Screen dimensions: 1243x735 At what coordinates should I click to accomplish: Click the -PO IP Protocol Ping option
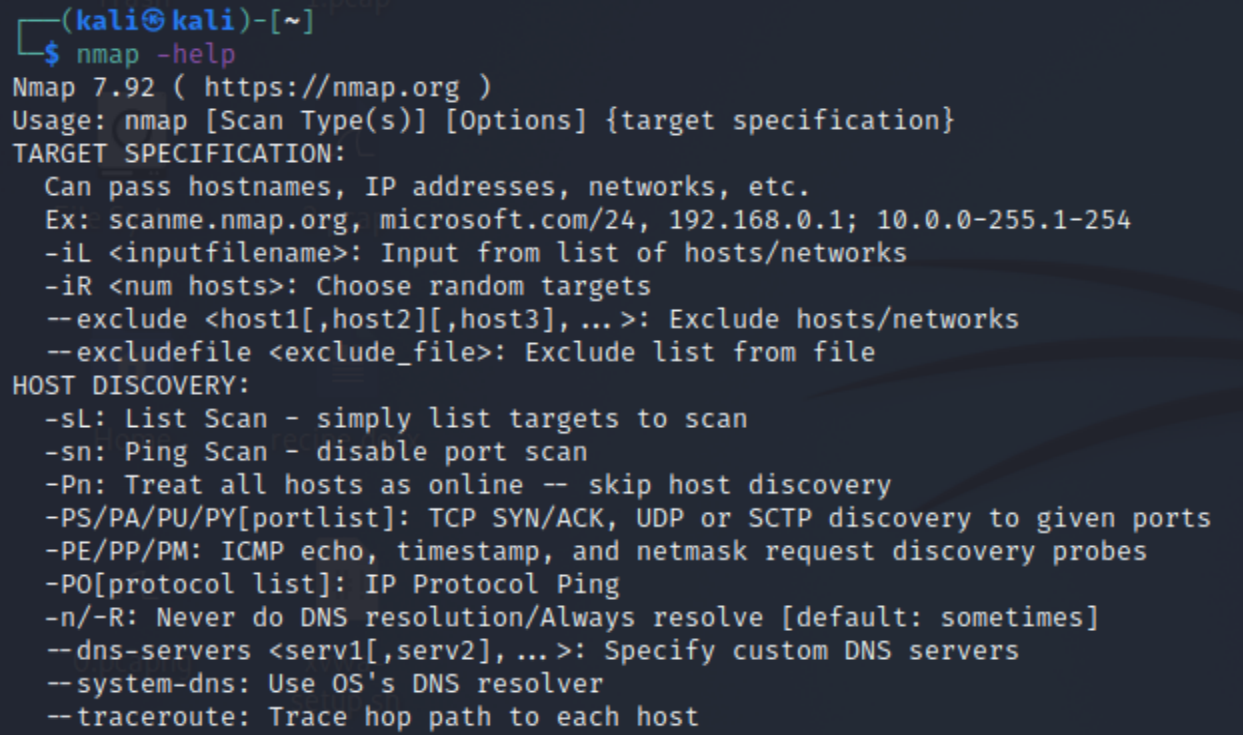[332, 584]
